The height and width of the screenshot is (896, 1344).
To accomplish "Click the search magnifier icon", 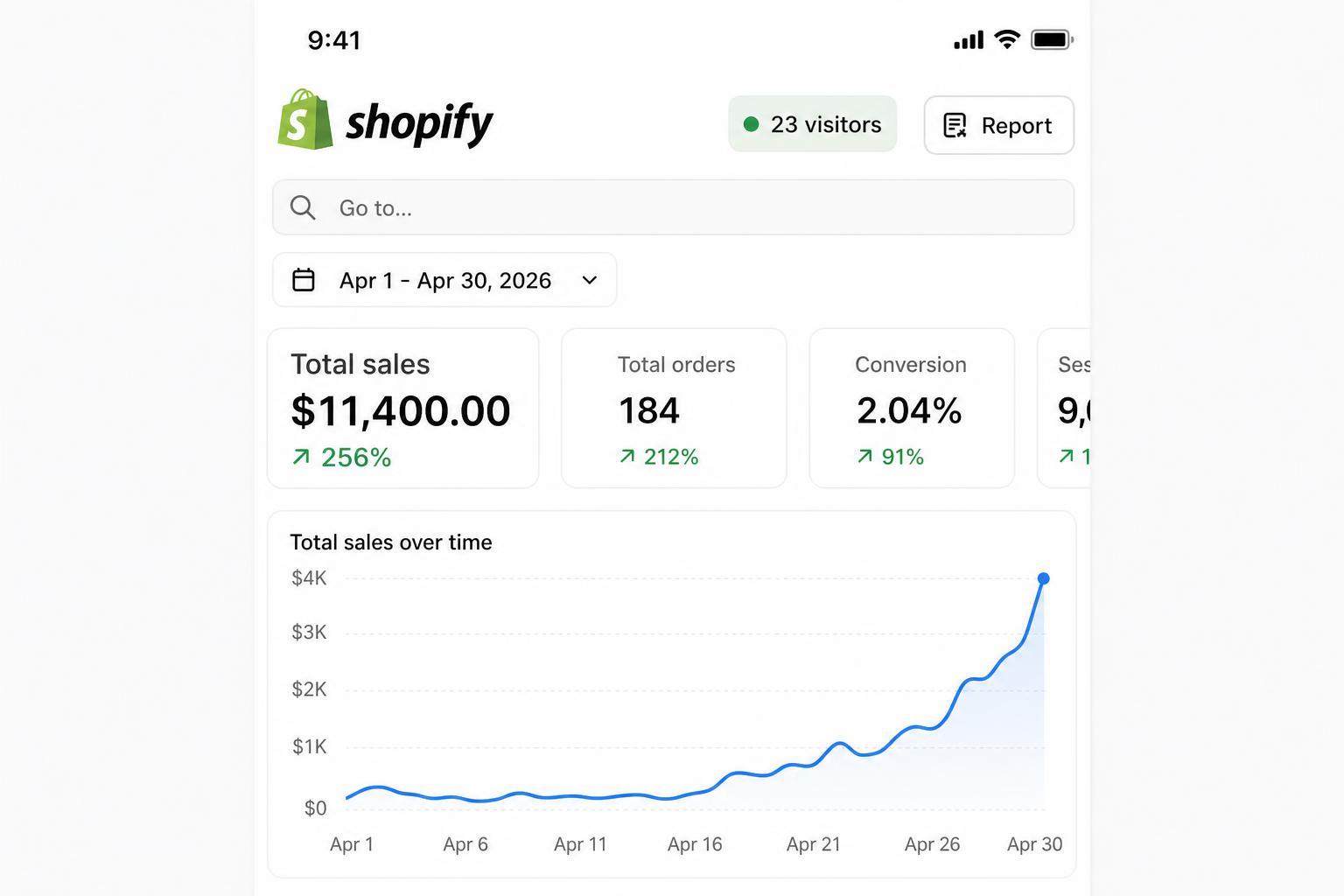I will tap(303, 207).
